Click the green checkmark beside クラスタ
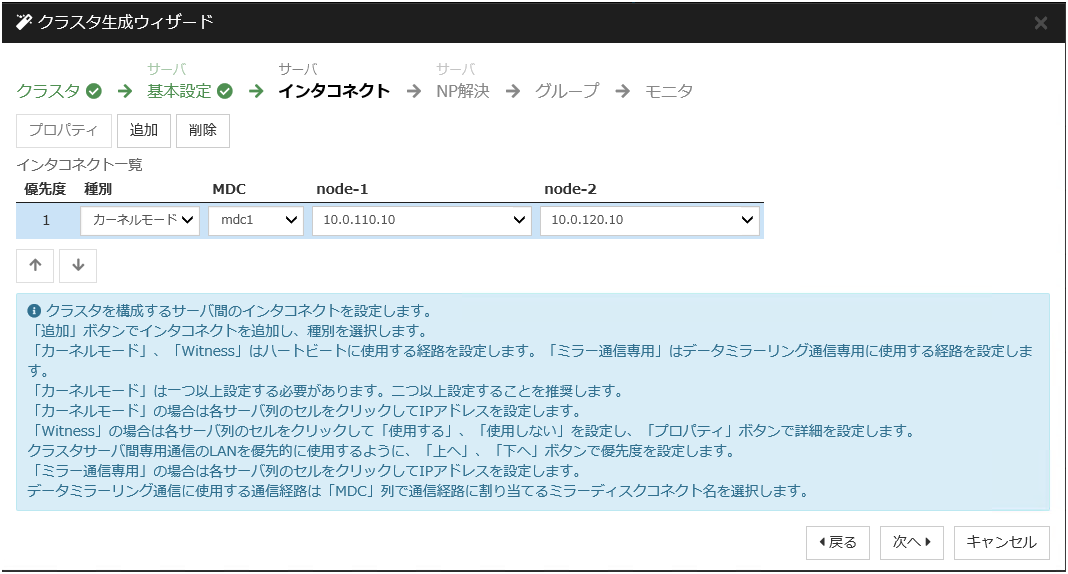The height and width of the screenshot is (574, 1068). 94,91
